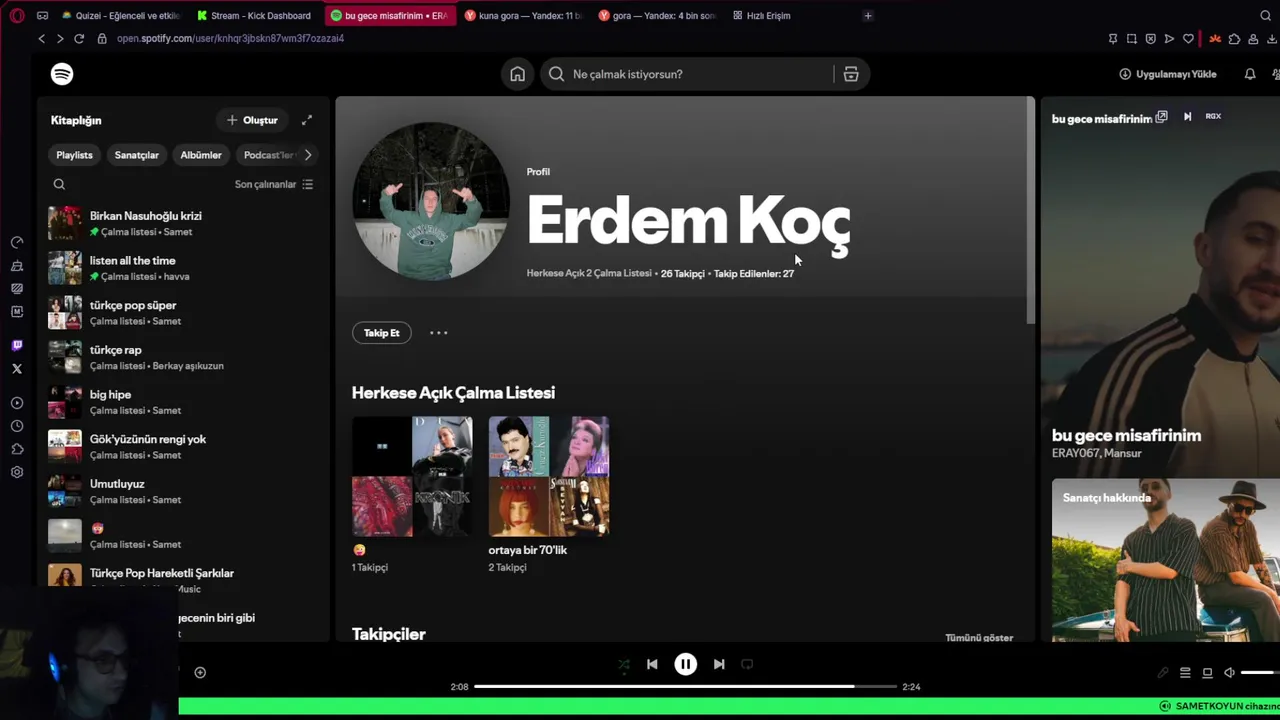Toggle shuffle playback
Screen dimensions: 1280x720
pyautogui.click(x=624, y=664)
